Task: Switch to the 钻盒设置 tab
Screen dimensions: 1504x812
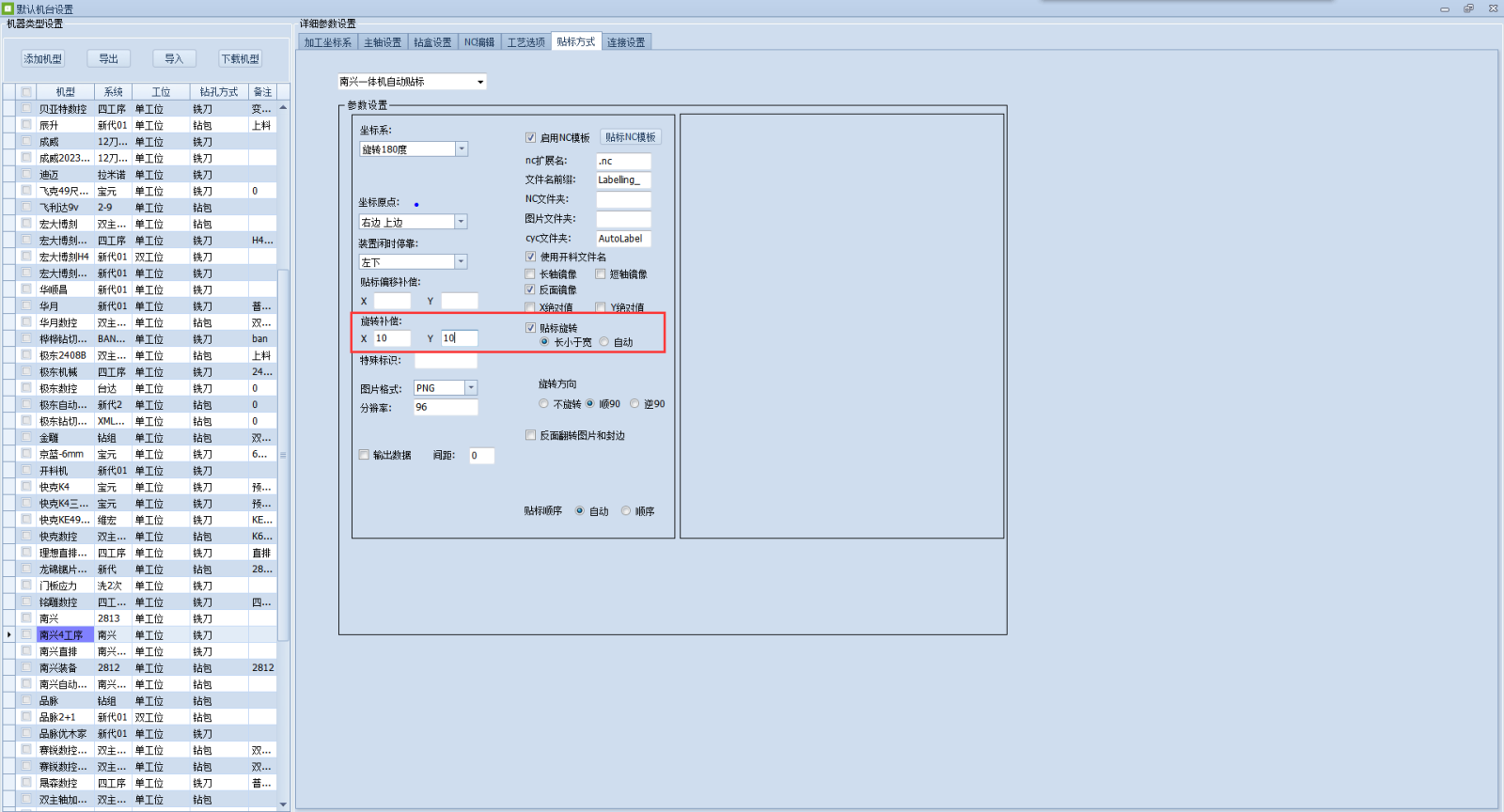Action: tap(432, 42)
